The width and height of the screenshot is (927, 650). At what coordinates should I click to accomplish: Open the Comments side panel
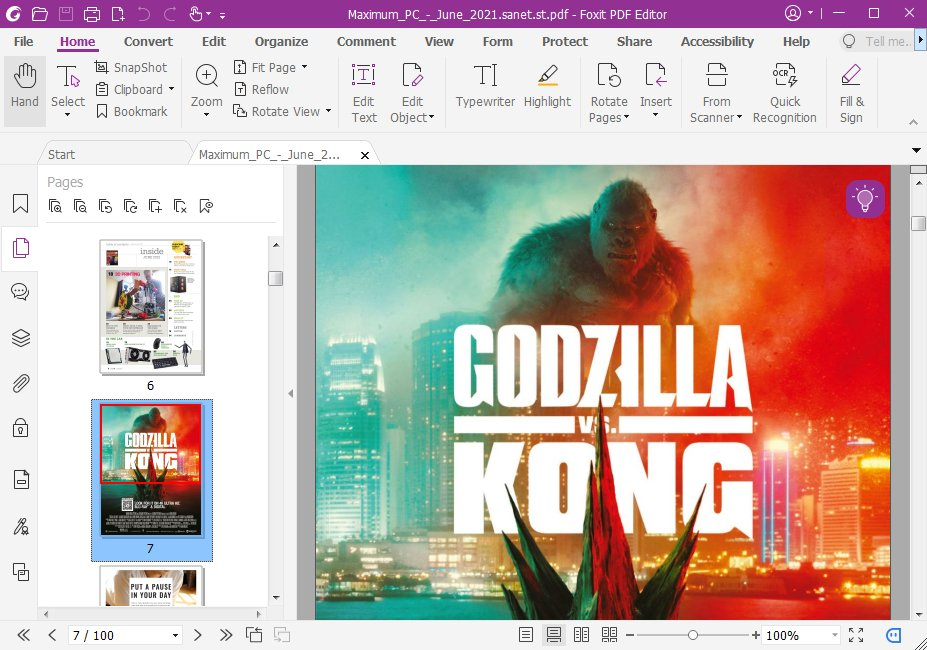point(20,292)
